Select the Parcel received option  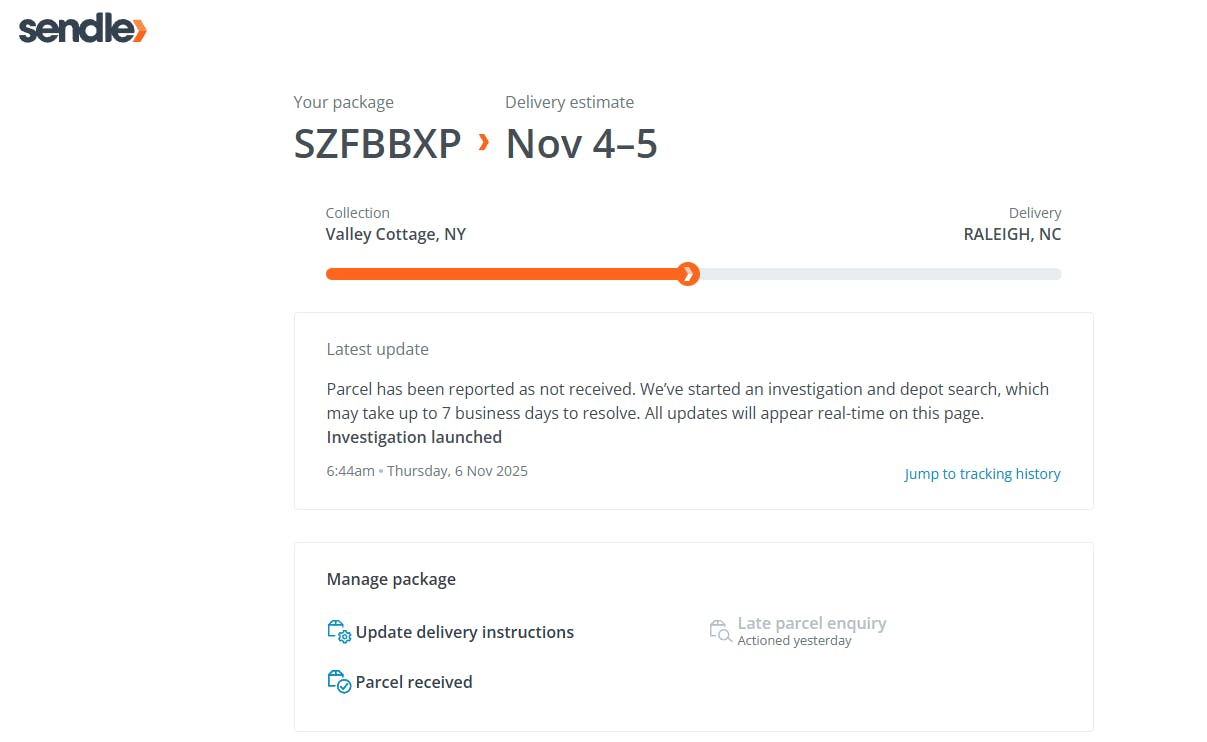[x=413, y=682]
